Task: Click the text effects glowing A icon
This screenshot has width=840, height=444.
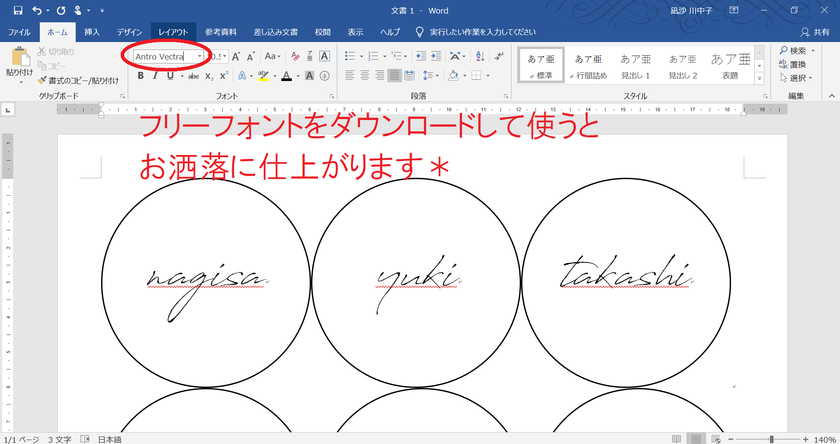Action: coord(242,76)
